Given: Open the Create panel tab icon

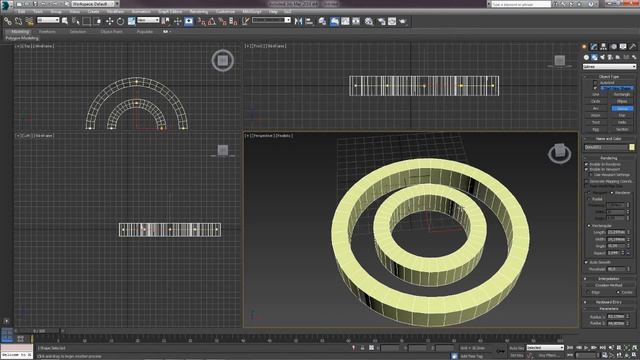Looking at the screenshot, I should pos(585,47).
